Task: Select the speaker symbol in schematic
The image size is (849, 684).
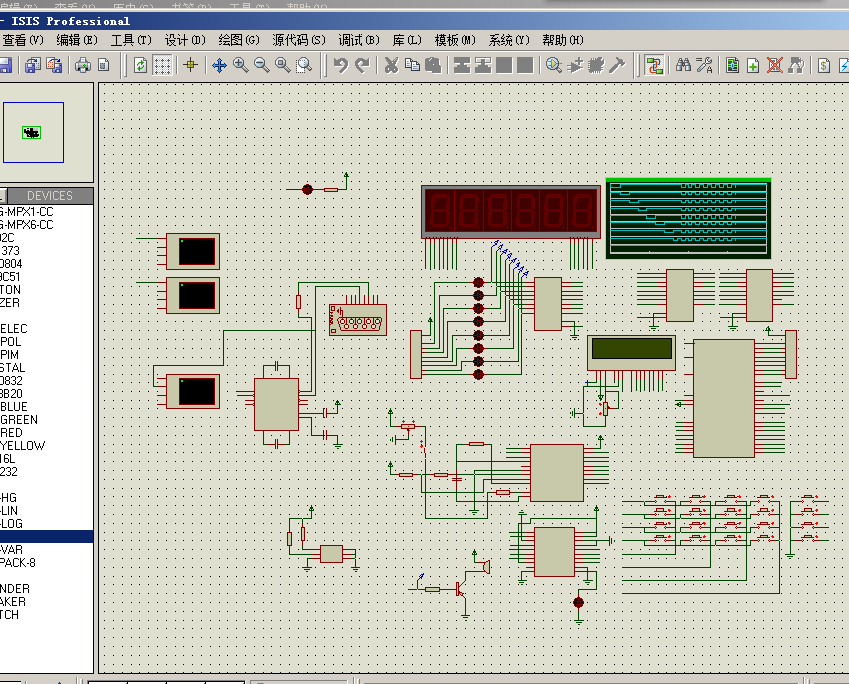Action: 486,567
